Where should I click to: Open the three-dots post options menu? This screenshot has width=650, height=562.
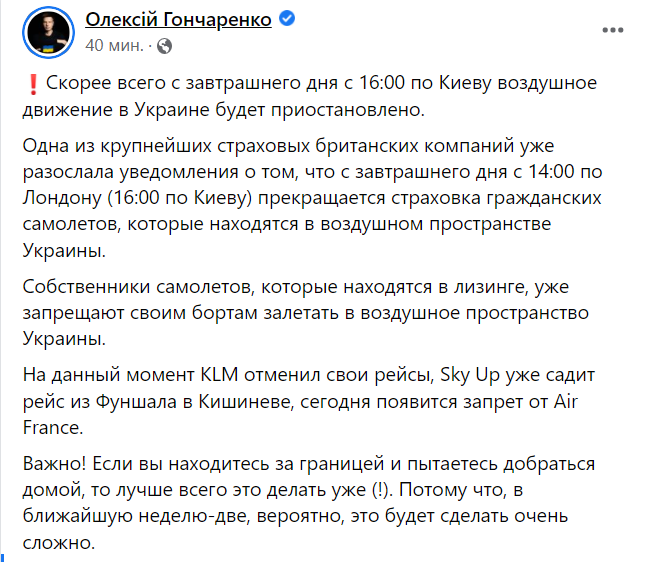coord(613,30)
